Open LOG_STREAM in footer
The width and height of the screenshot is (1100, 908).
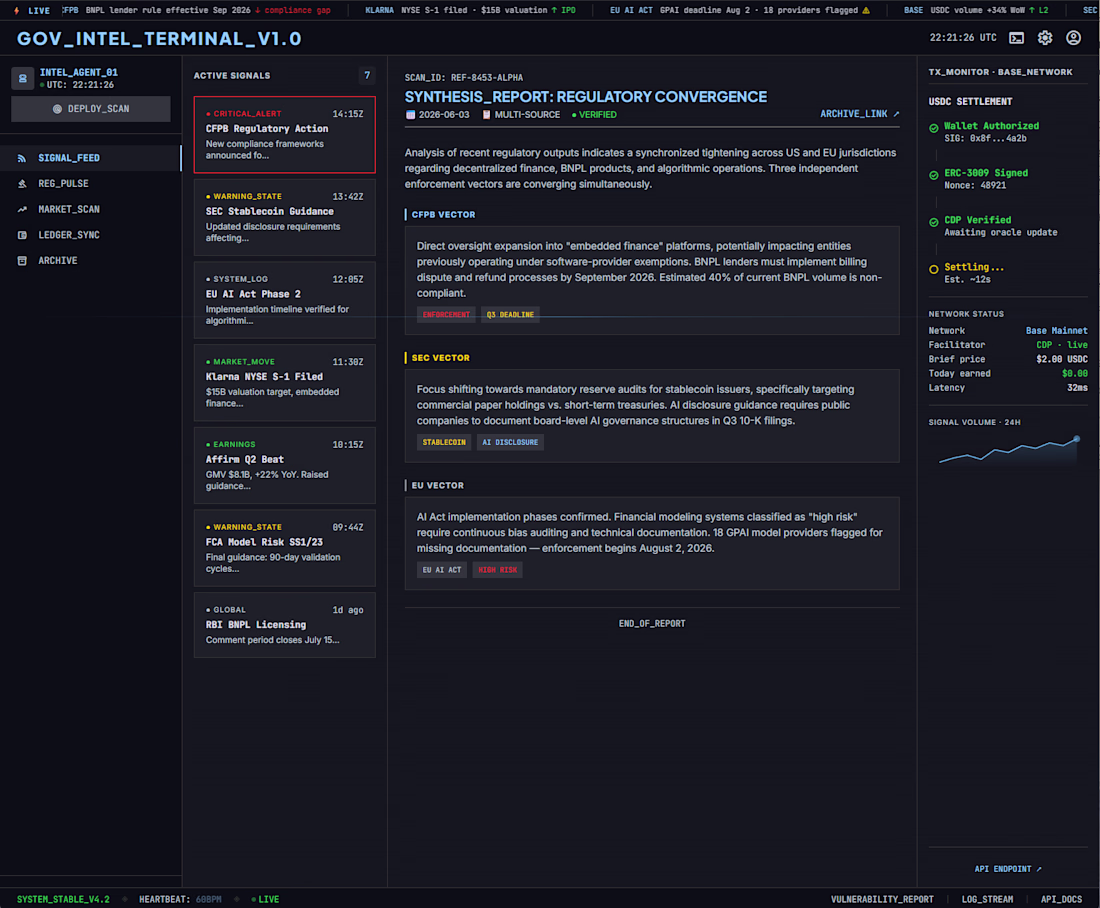(987, 899)
